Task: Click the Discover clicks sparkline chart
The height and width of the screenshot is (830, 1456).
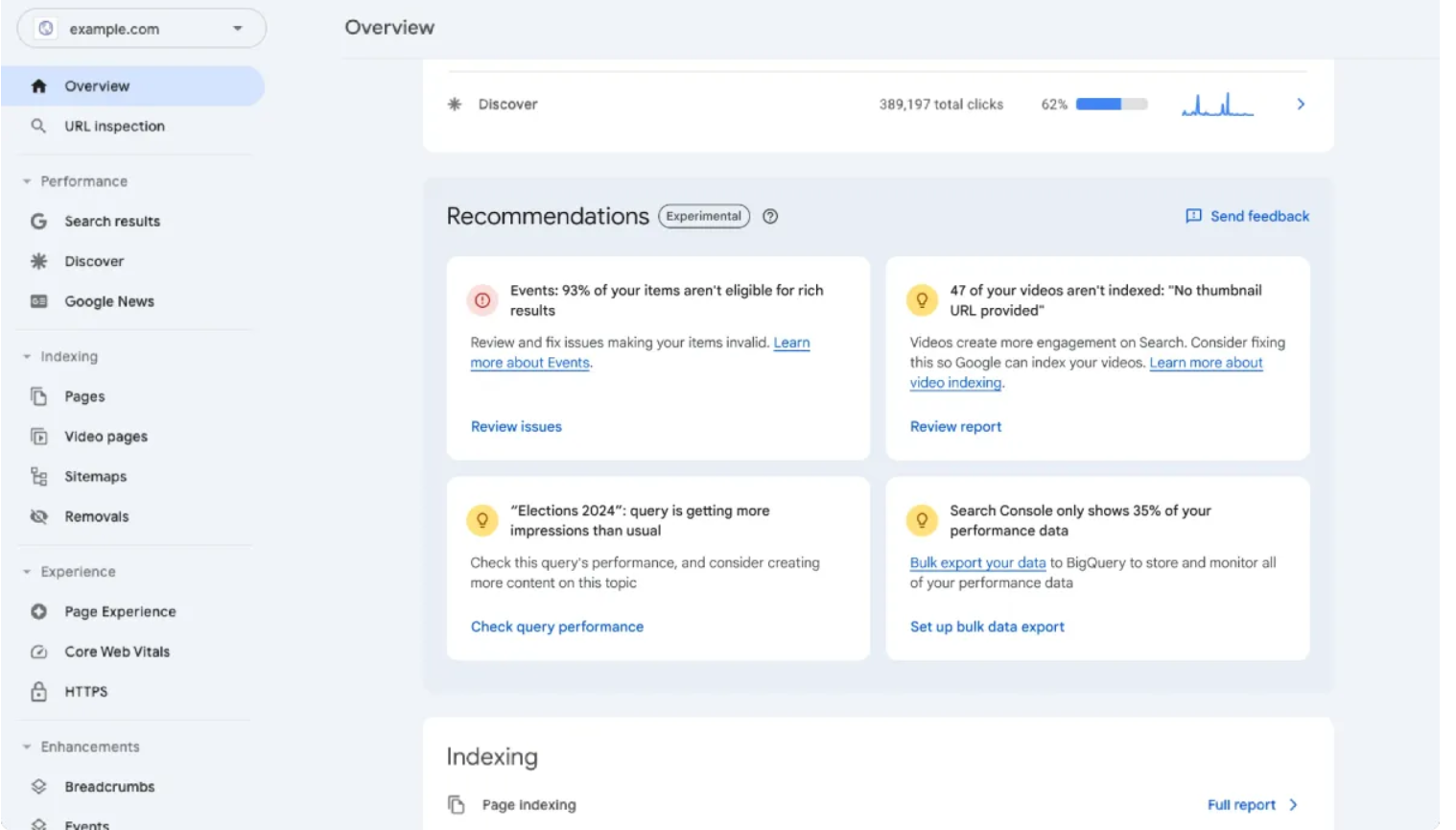Action: [1217, 104]
